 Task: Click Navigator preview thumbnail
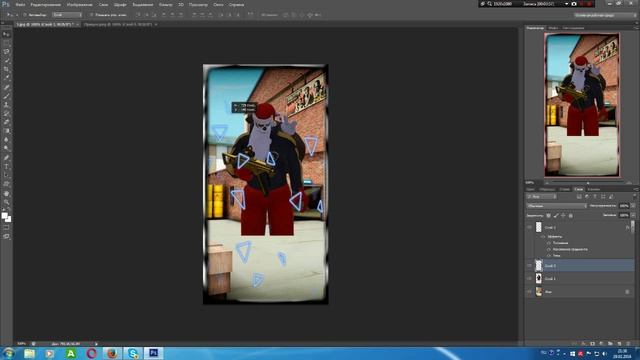pyautogui.click(x=582, y=105)
